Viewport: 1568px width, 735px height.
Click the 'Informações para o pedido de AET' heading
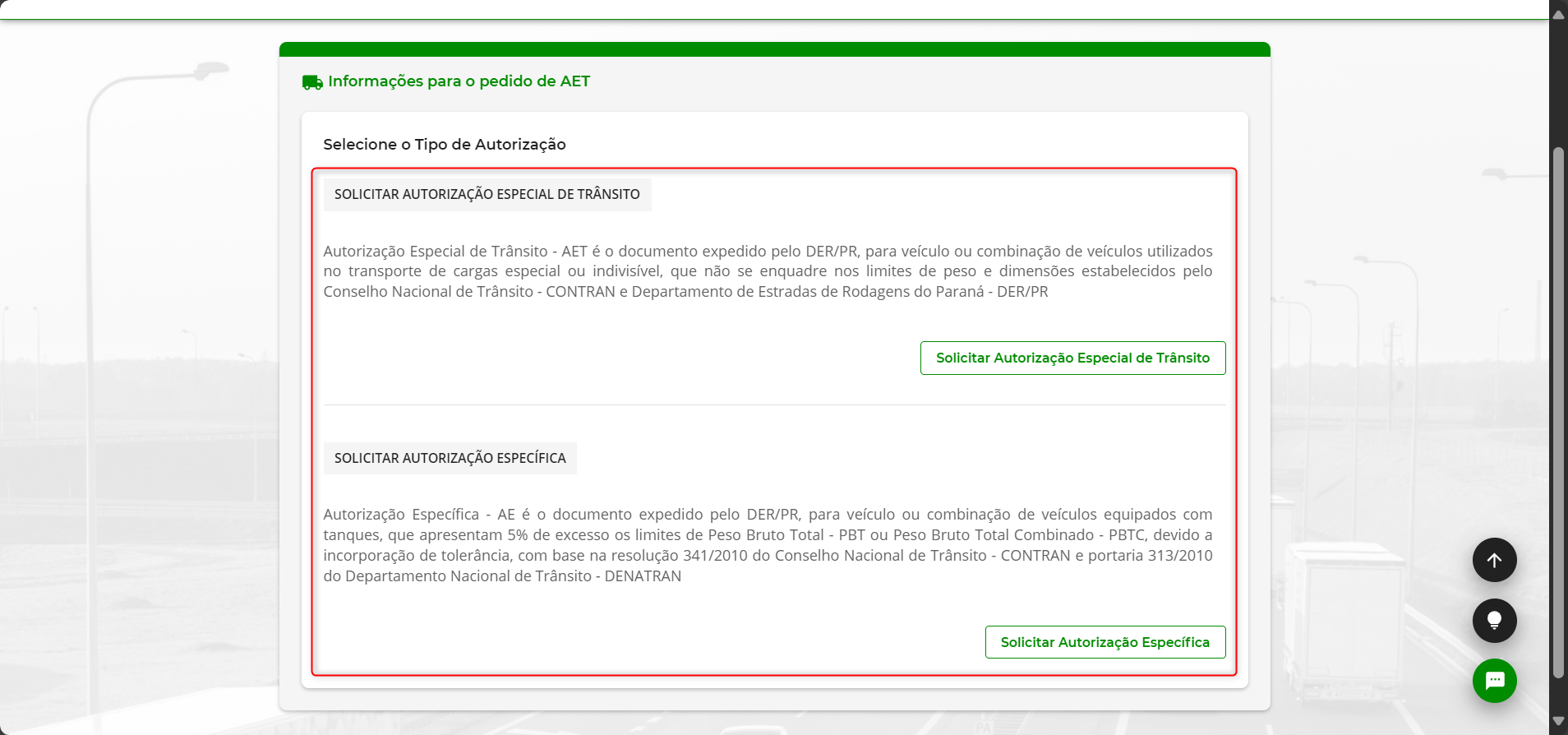pyautogui.click(x=459, y=81)
